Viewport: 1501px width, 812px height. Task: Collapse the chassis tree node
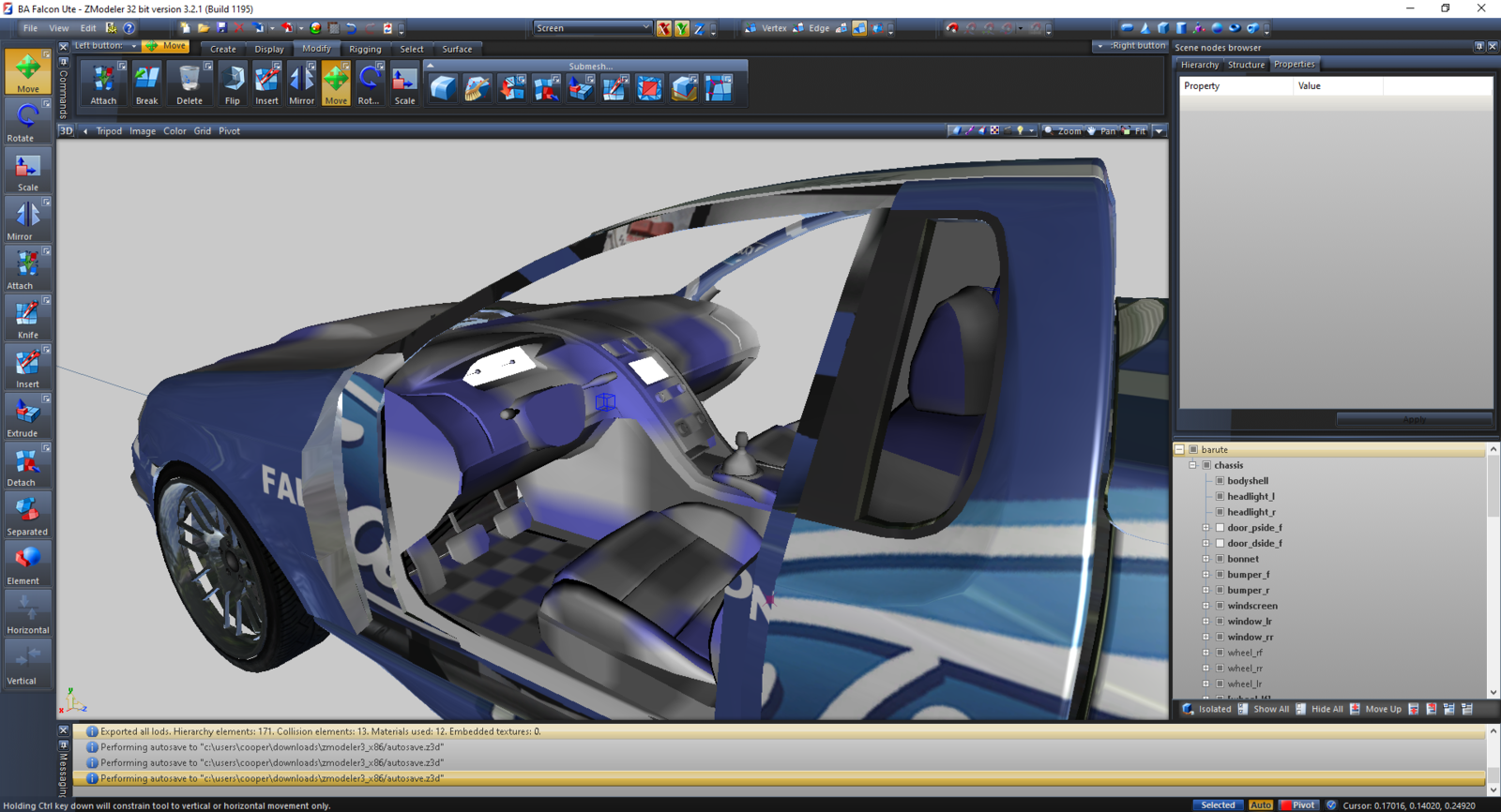pos(1193,465)
